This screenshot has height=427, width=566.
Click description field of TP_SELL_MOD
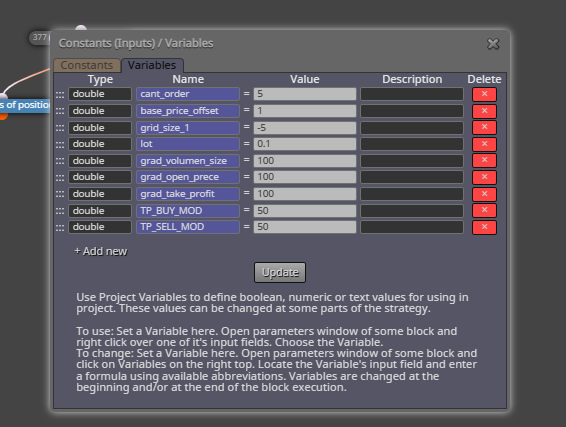pyautogui.click(x=412, y=227)
